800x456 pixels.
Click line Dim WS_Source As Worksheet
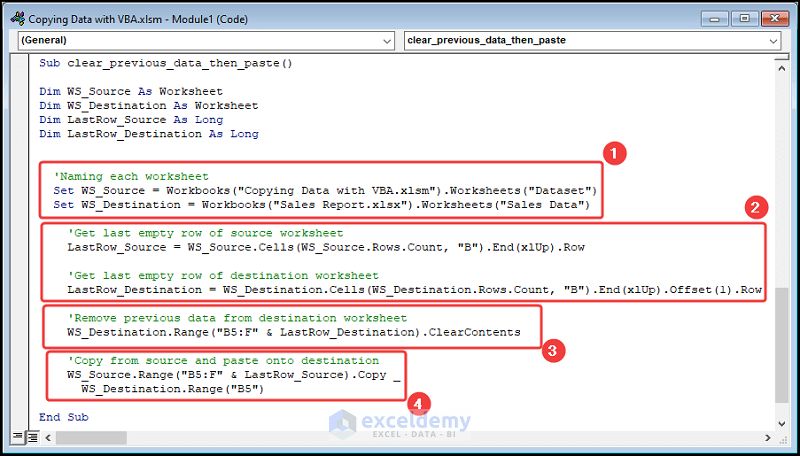(x=131, y=92)
